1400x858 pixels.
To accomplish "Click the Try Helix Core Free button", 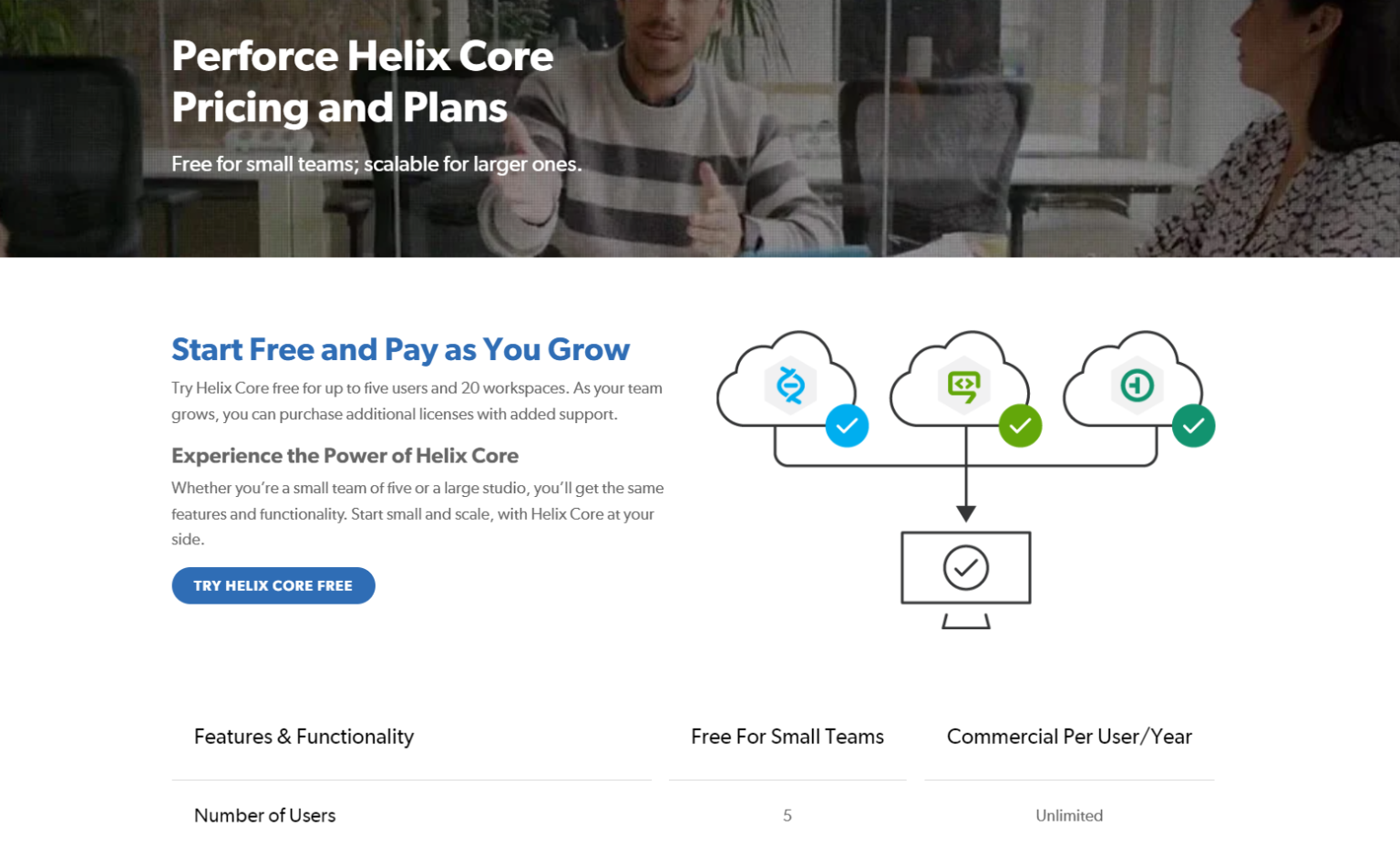I will pyautogui.click(x=273, y=585).
